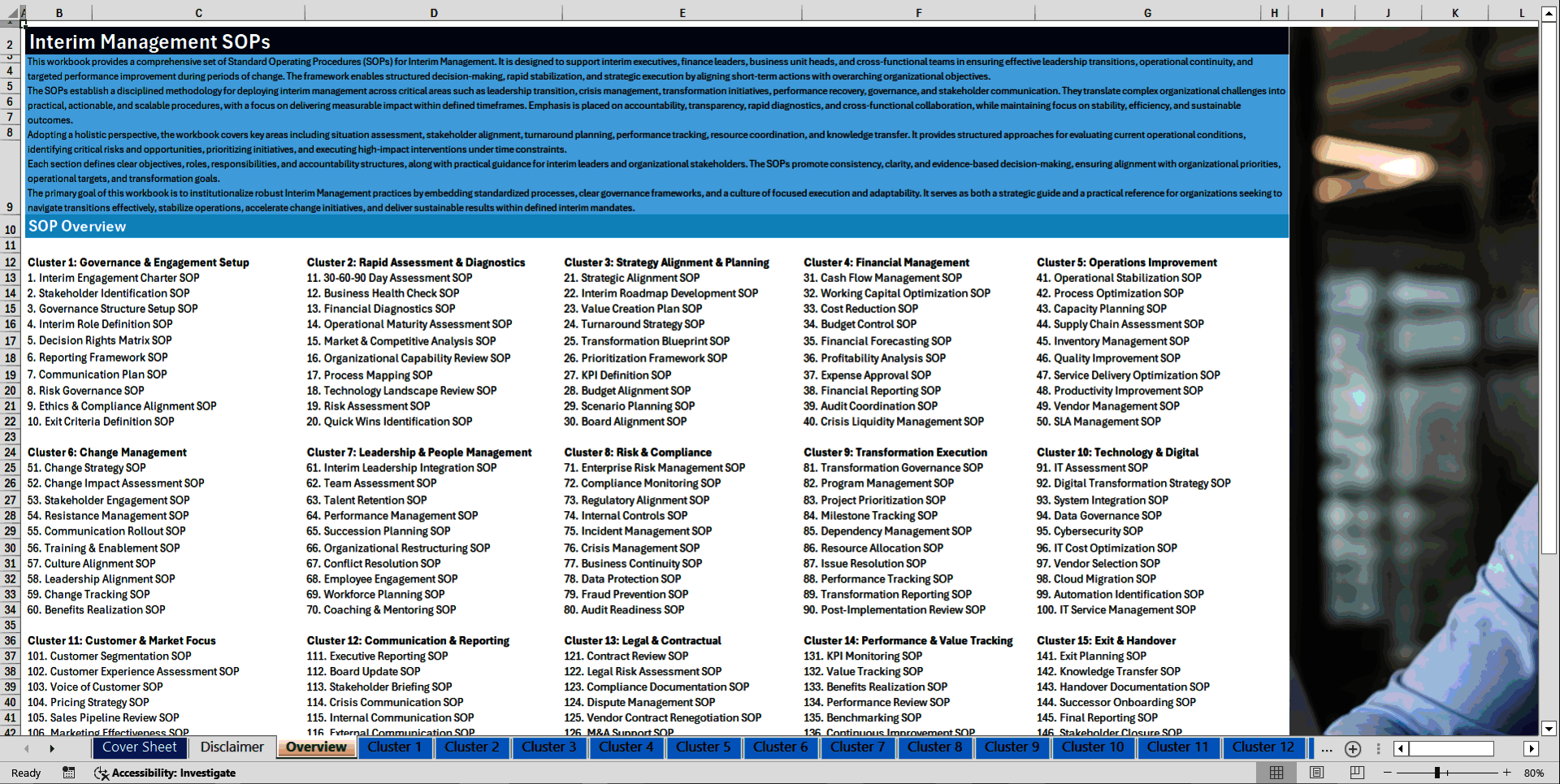
Task: Click the zoom slider handle
Action: point(1437,773)
